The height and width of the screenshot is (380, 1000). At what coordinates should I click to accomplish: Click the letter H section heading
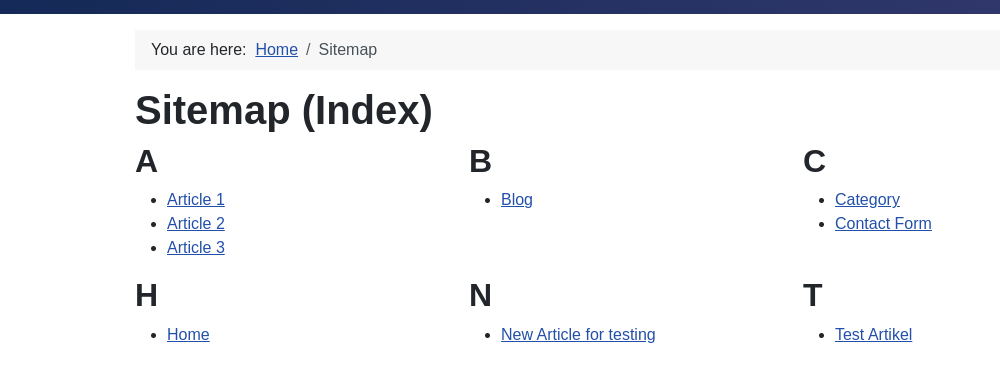[x=146, y=296]
